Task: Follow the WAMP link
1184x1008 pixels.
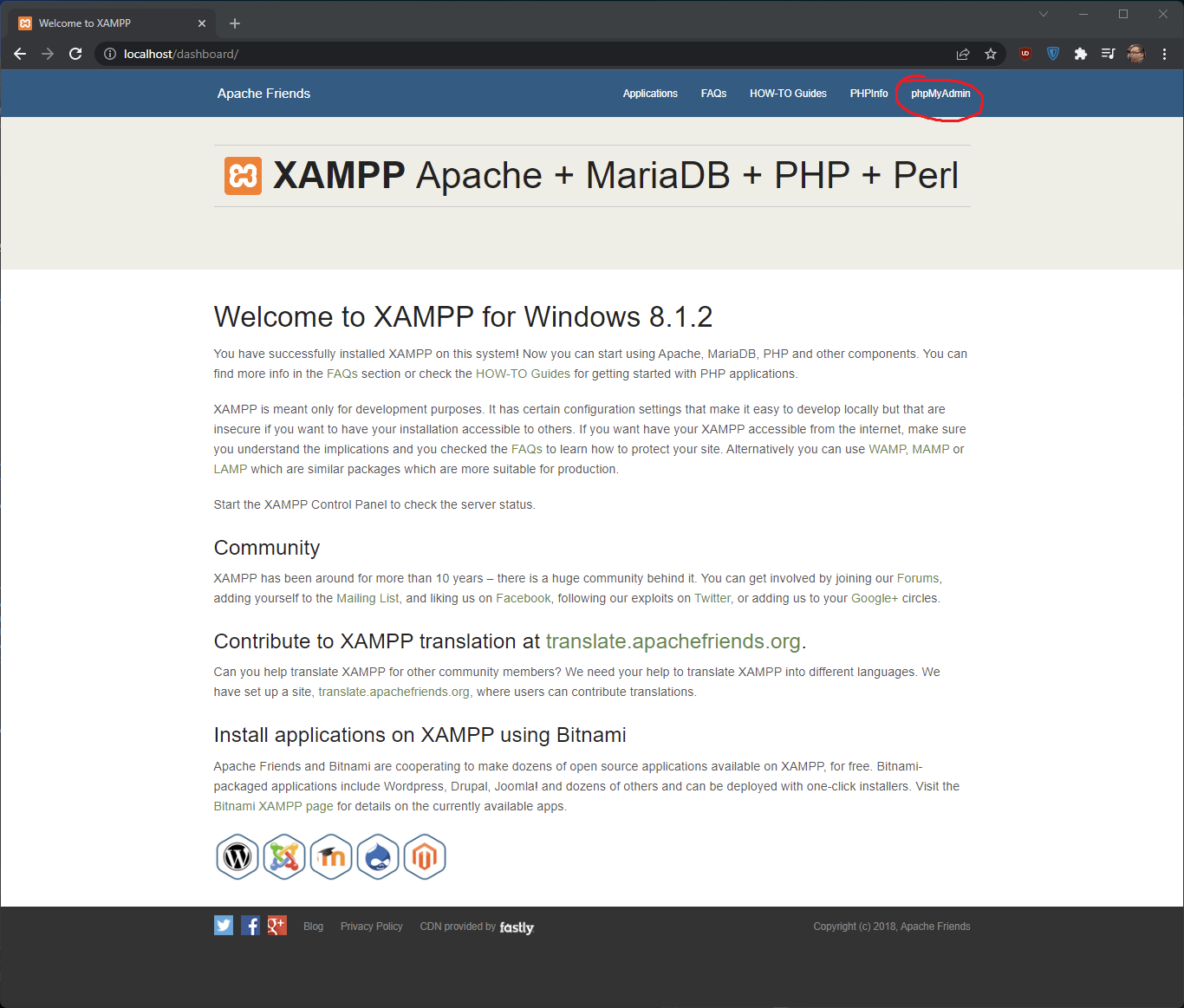Action: click(887, 449)
